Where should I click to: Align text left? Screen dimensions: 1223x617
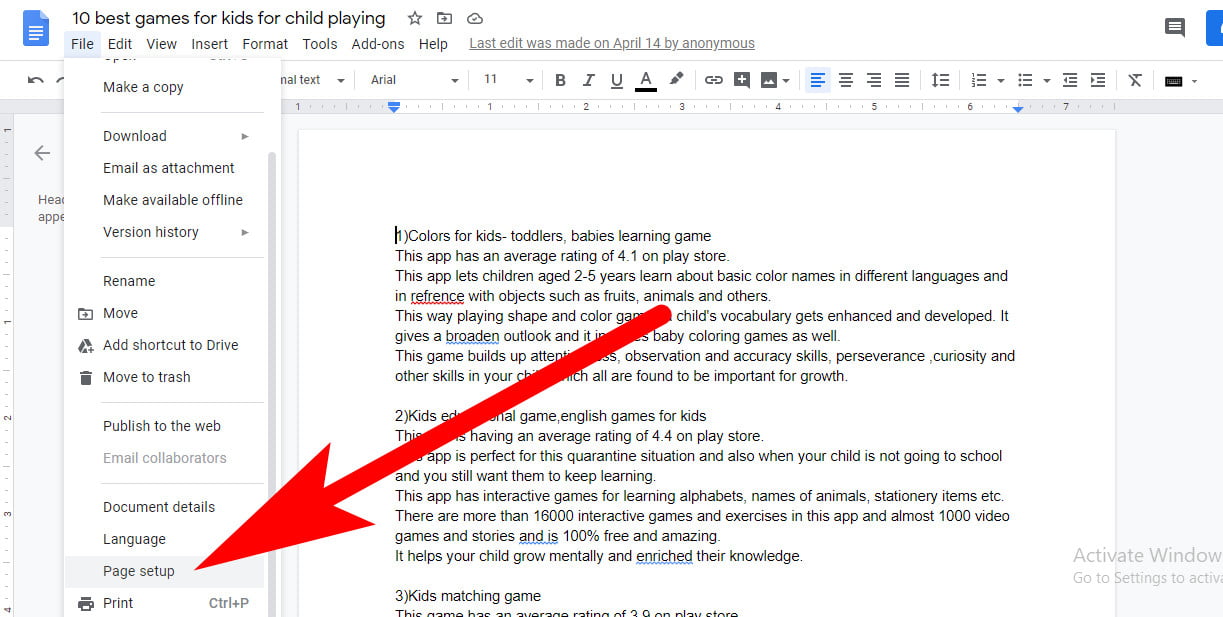tap(818, 80)
